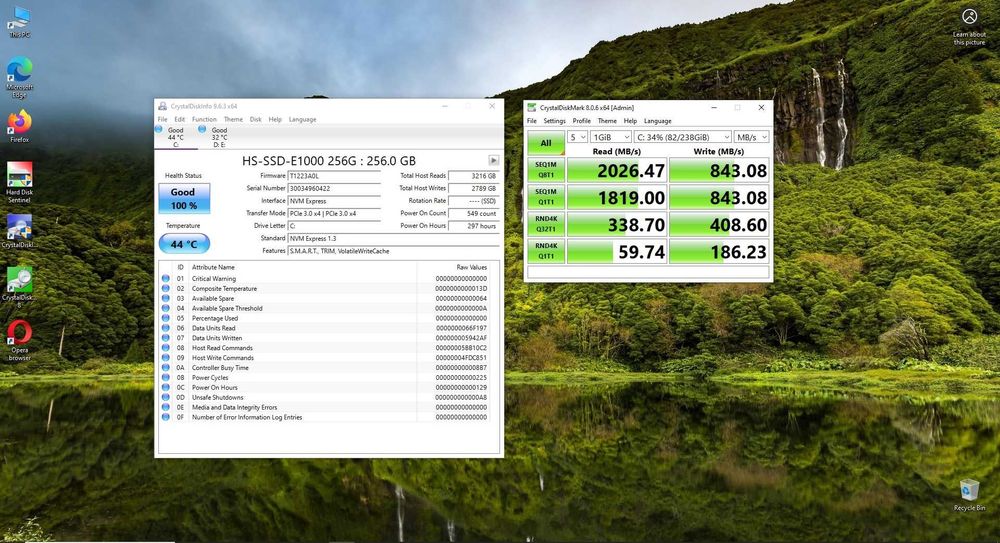The height and width of the screenshot is (543, 1000).
Task: Click status circle beside Unsafe Shutdowns
Action: (x=166, y=398)
